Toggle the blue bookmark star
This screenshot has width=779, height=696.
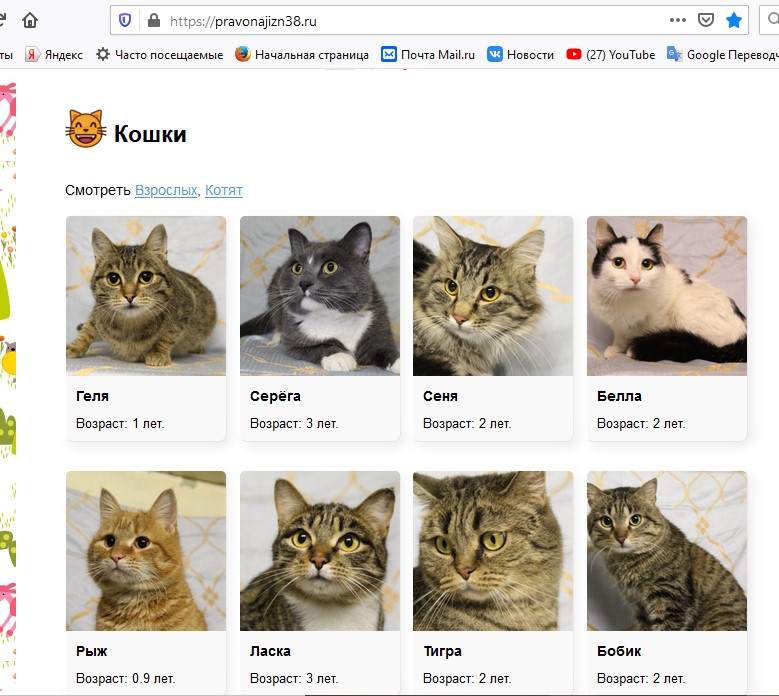[x=734, y=20]
